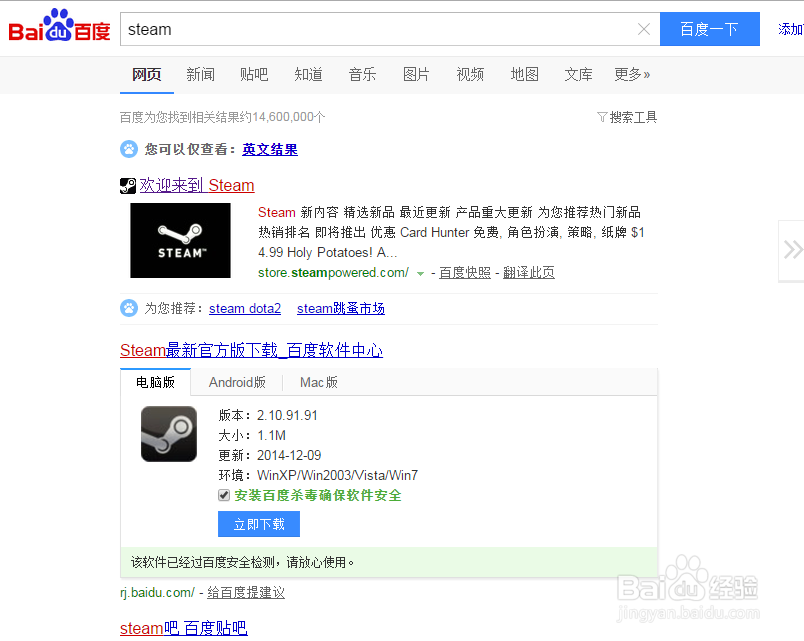Image resolution: width=804 pixels, height=641 pixels.
Task: Clear the search box with X icon
Action: coord(644,29)
